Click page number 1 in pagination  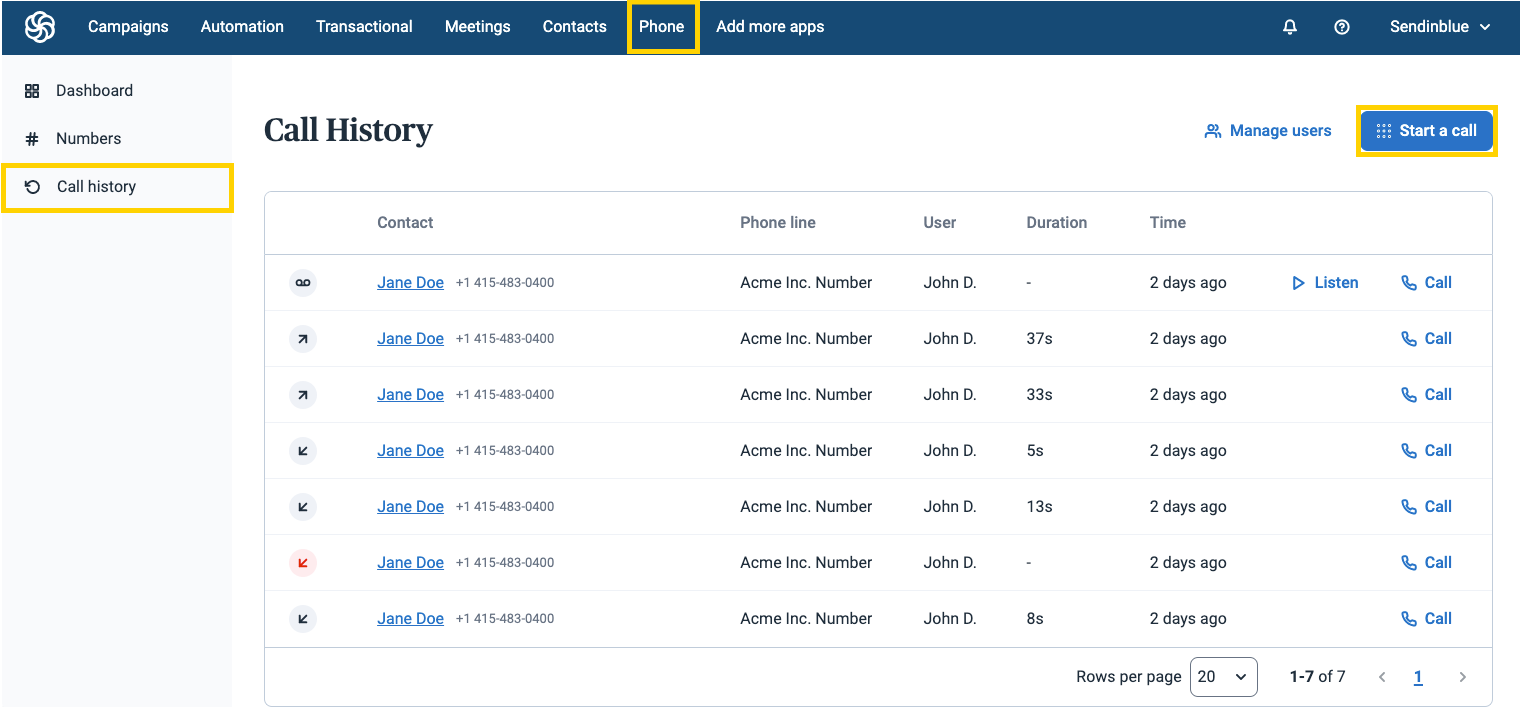(1418, 677)
